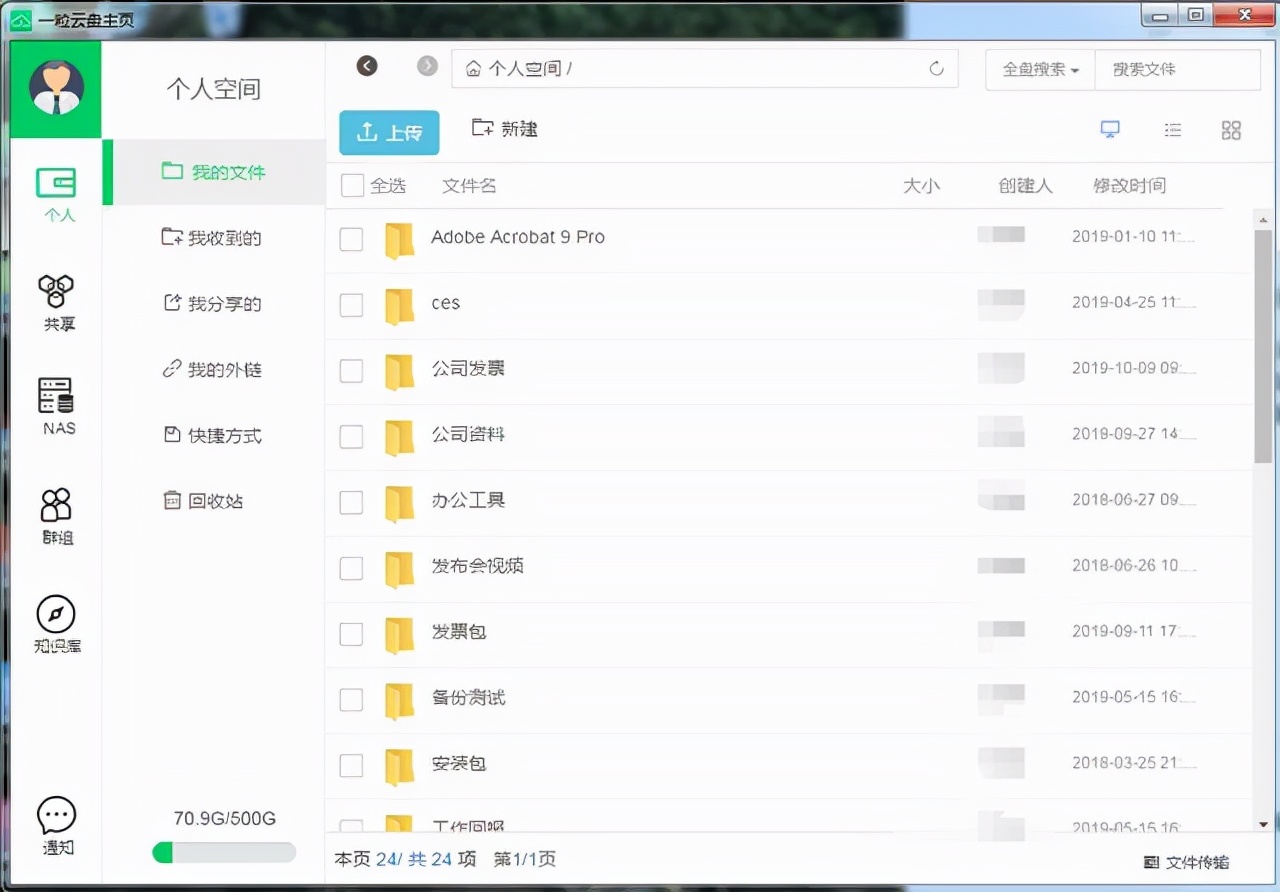The height and width of the screenshot is (892, 1280).
Task: Switch to grid view icon
Action: tap(1231, 129)
